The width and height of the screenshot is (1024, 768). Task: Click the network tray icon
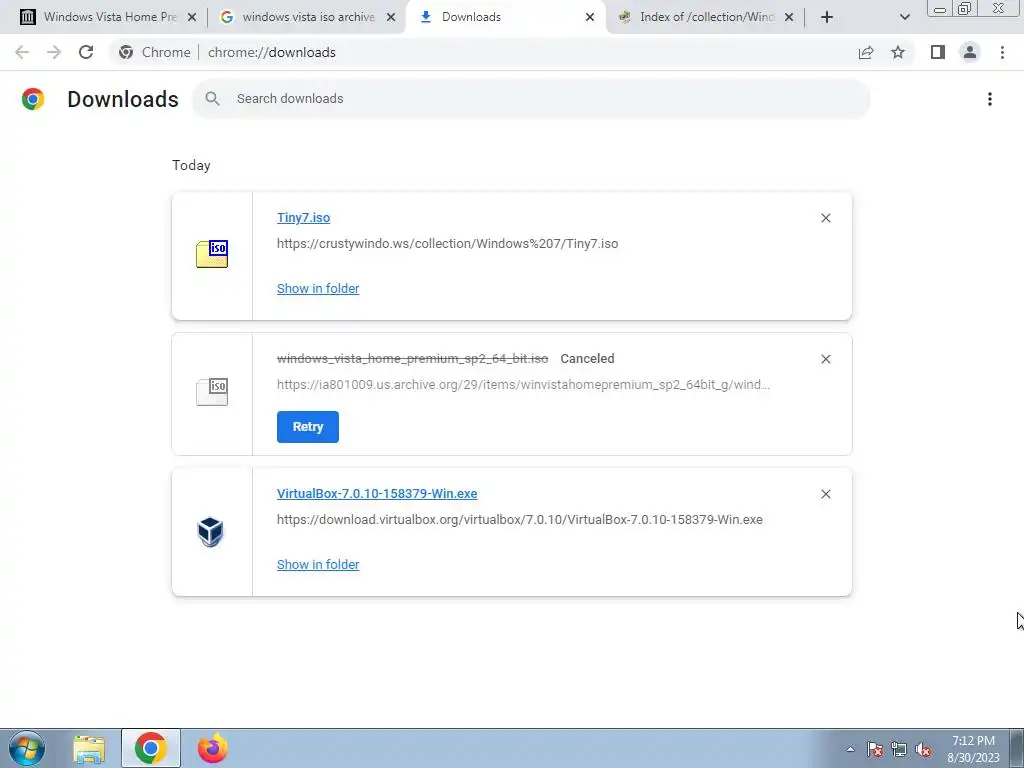899,749
